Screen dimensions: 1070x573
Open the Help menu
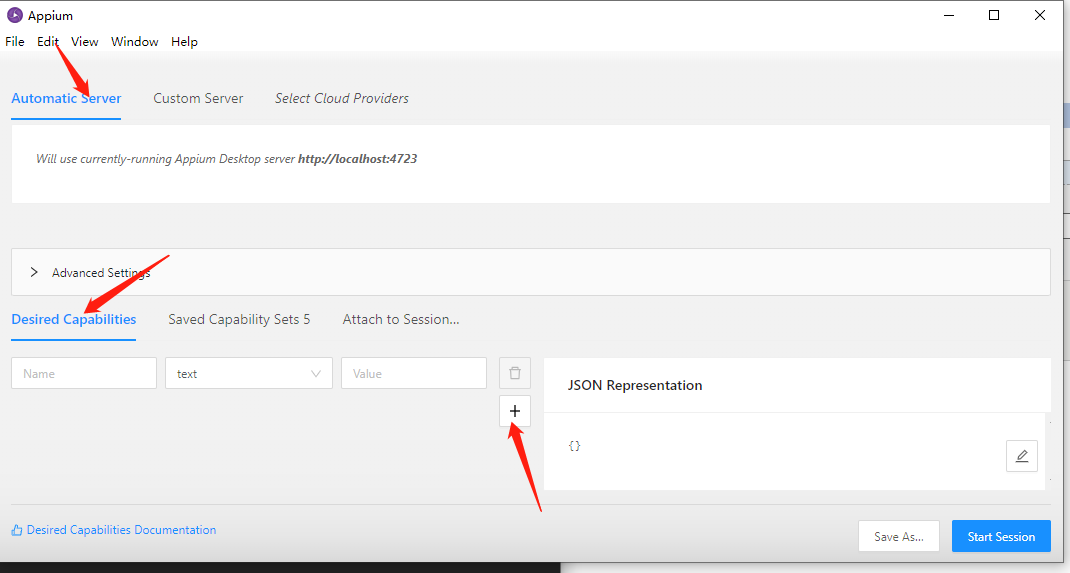click(x=184, y=41)
